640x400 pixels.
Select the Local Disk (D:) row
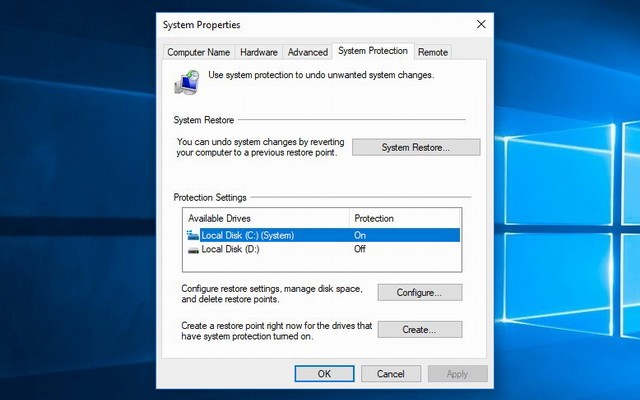[322, 249]
